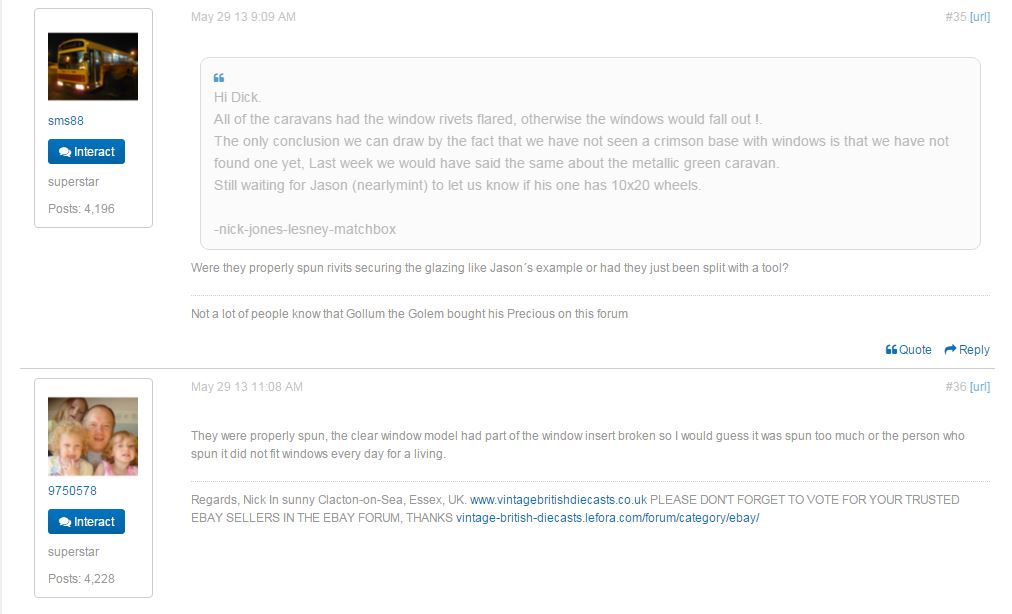Click the quotation mark icon in quoted block
Screen dimensions: 1012x614
[x=219, y=78]
